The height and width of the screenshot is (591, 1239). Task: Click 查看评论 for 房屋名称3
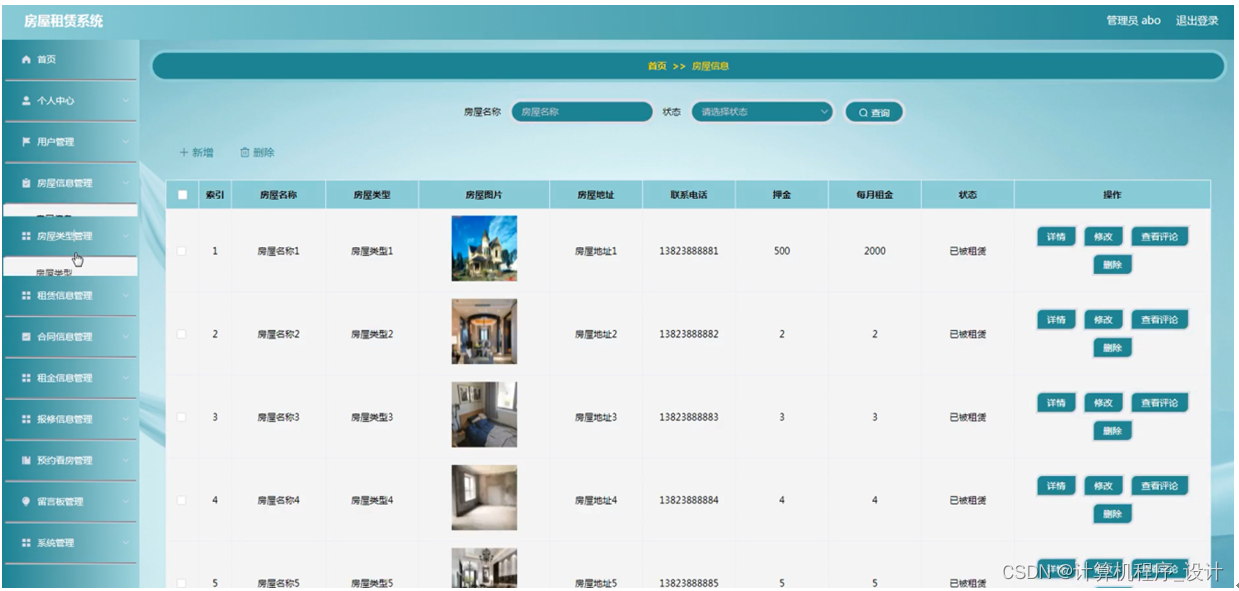1160,403
